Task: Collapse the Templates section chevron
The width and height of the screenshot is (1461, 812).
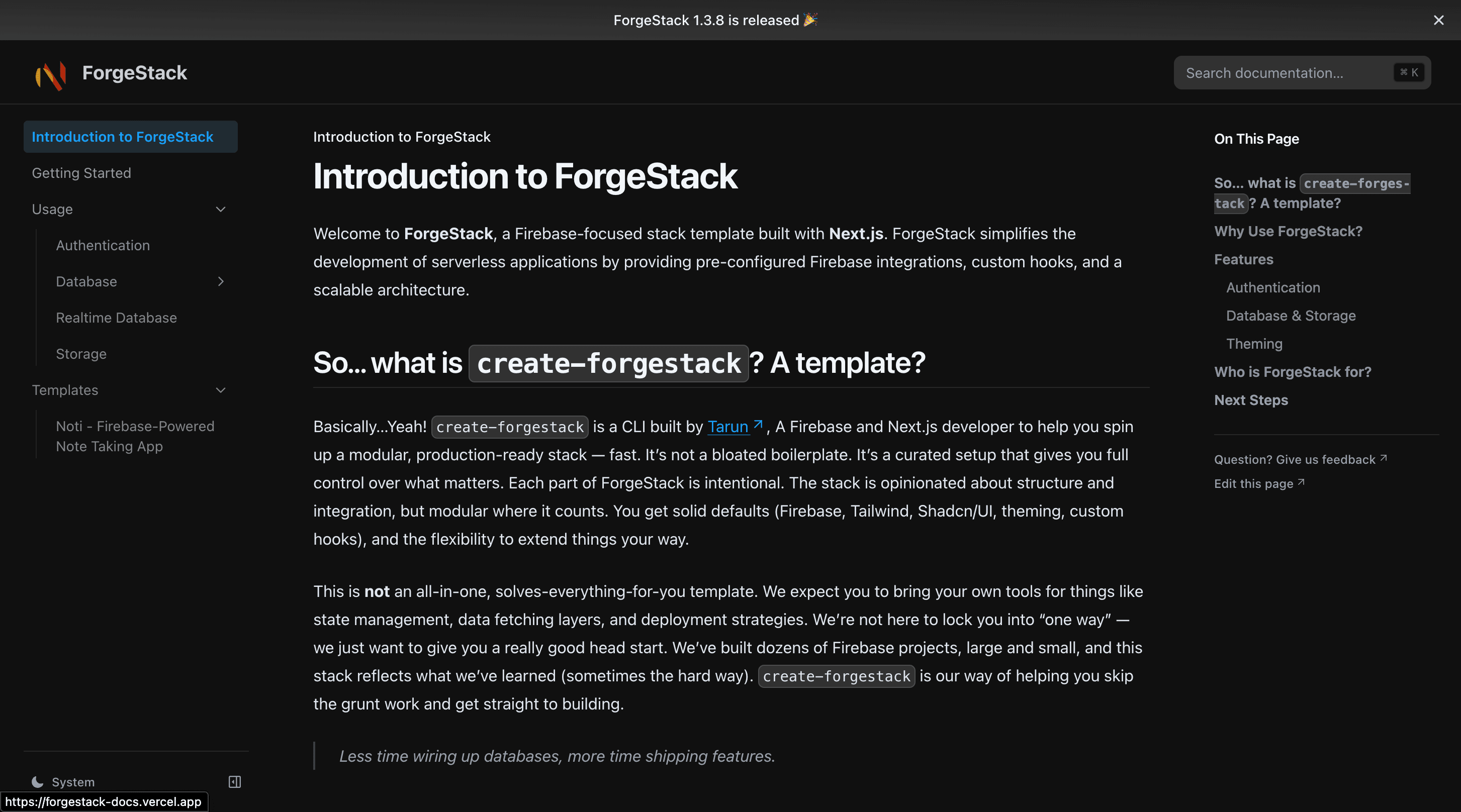Action: tap(221, 390)
